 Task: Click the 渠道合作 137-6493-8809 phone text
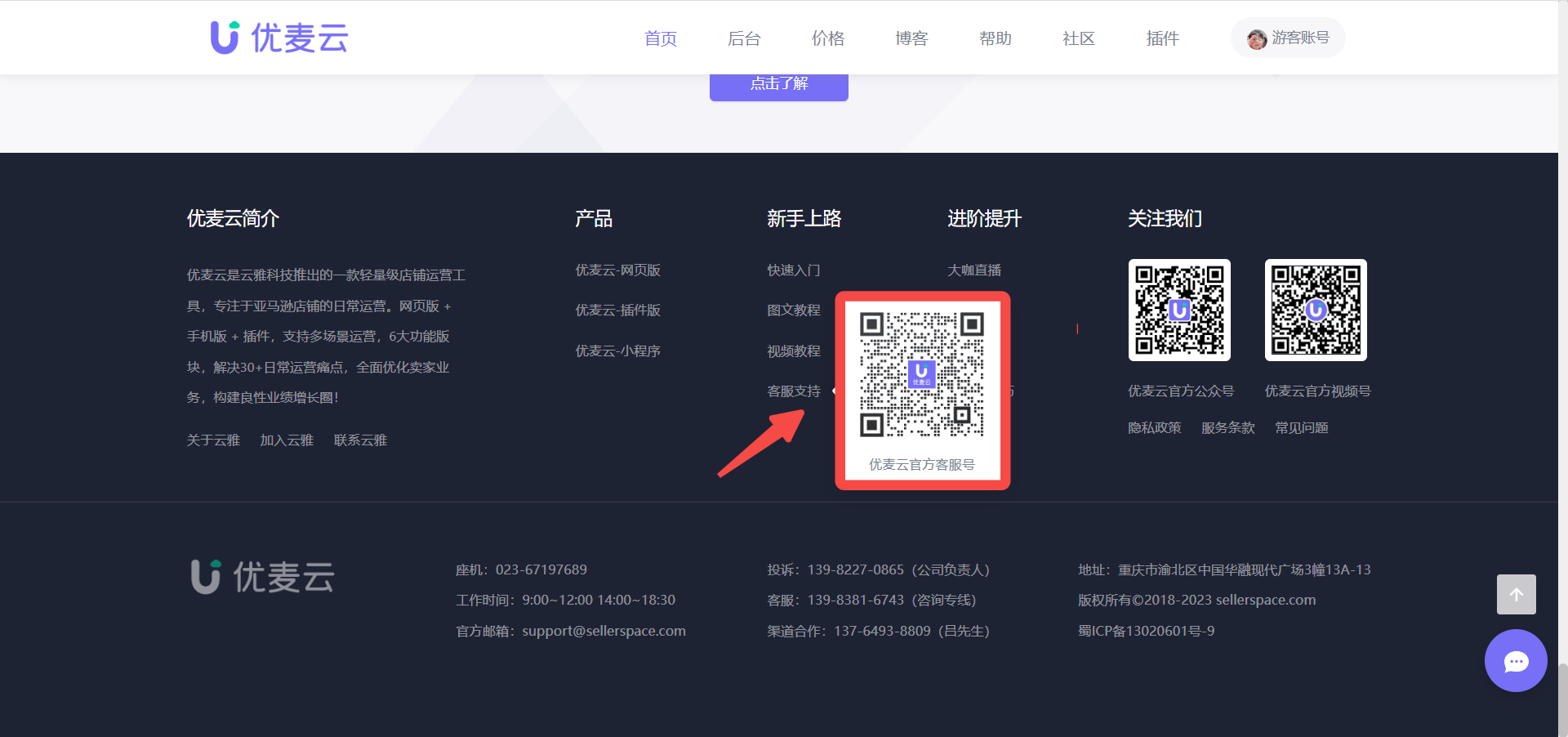[x=878, y=631]
